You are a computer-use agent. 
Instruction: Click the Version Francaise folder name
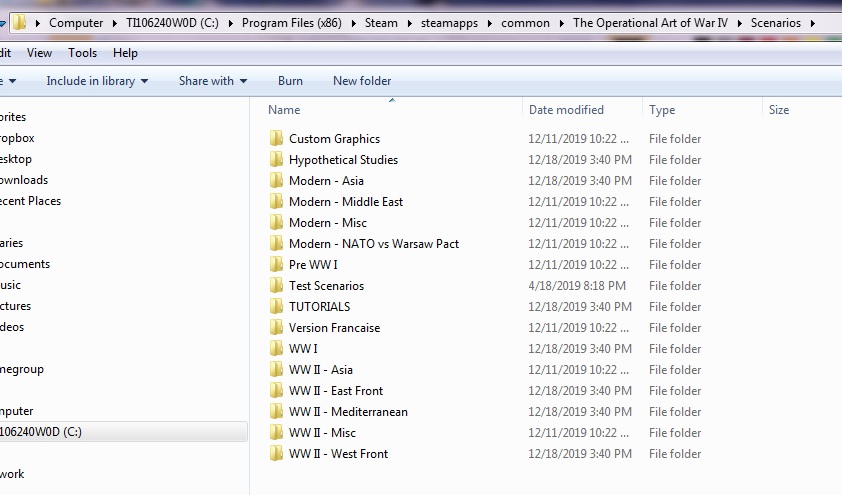(x=335, y=327)
